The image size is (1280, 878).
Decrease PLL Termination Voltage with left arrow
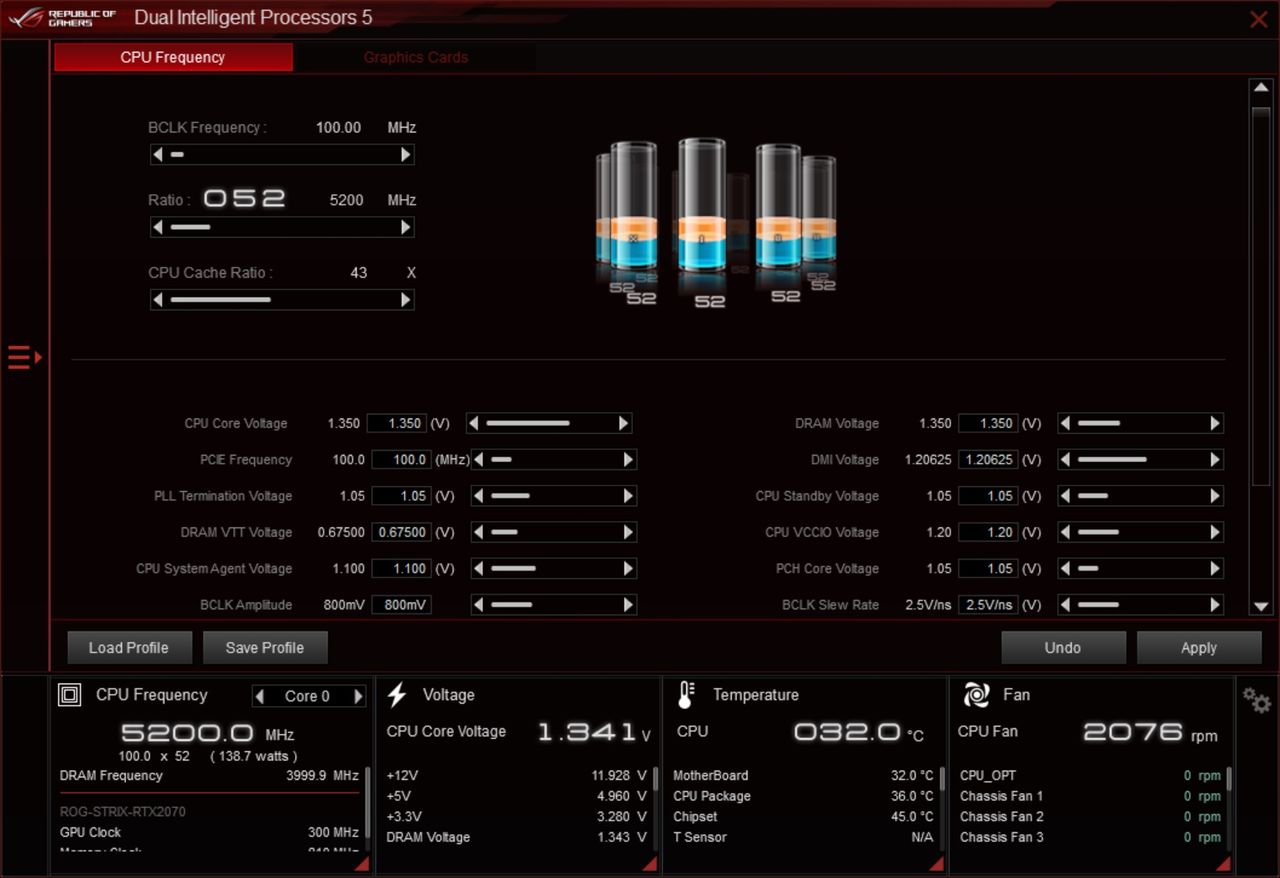479,496
